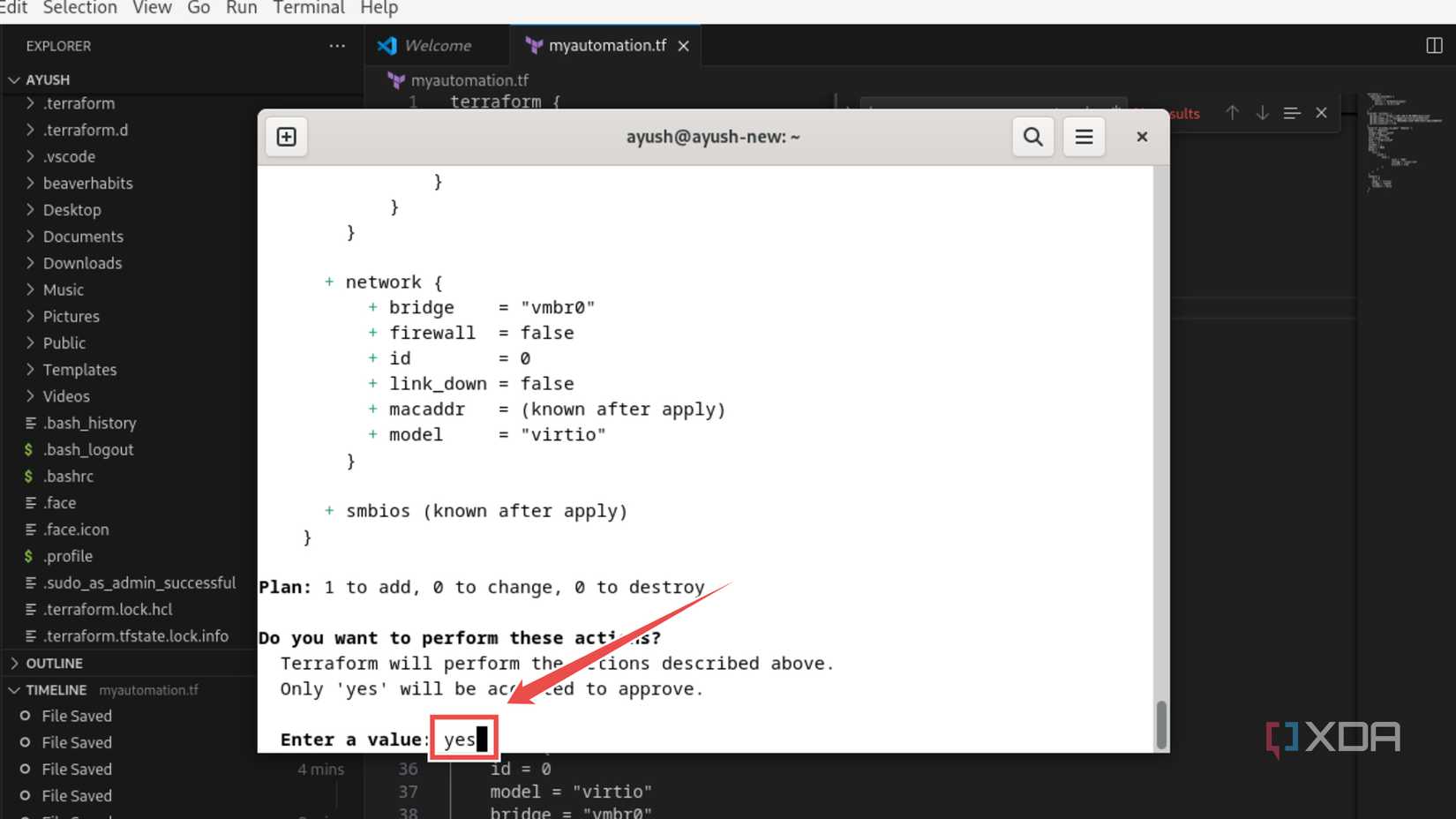Viewport: 1456px width, 819px height.
Task: Open the .bashrc file
Action: click(x=67, y=476)
